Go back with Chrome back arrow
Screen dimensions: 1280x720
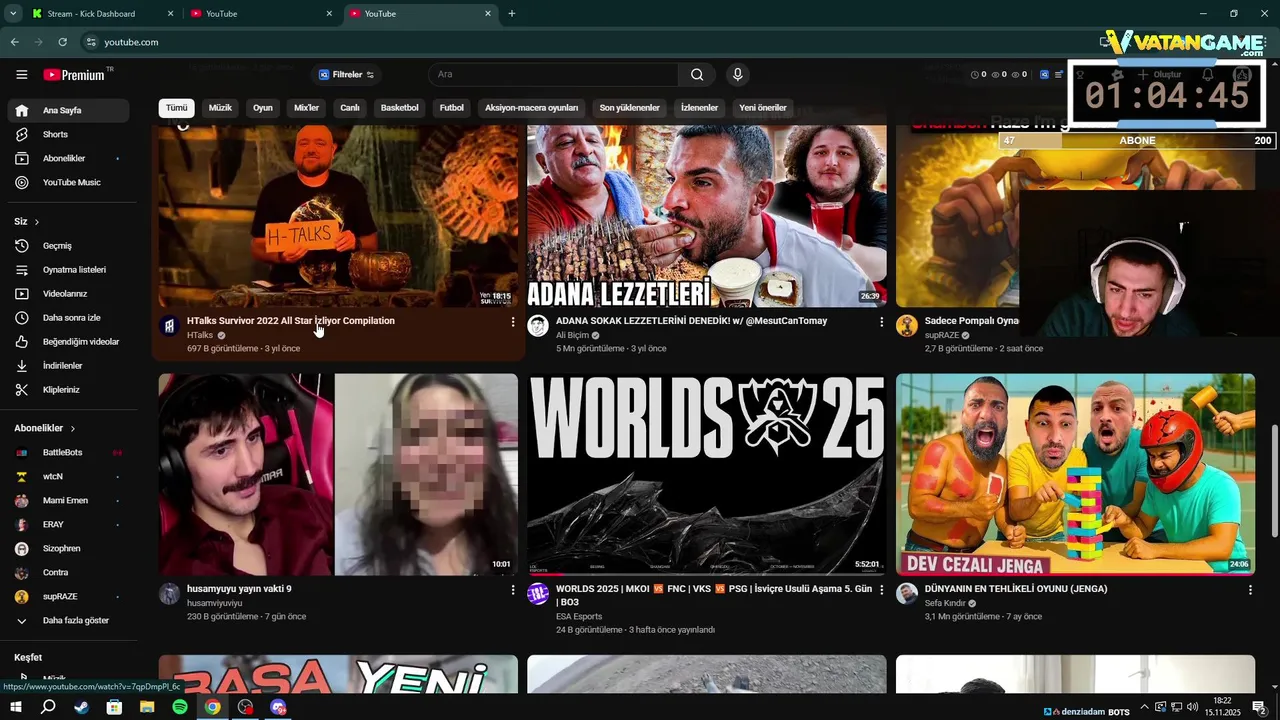point(14,42)
